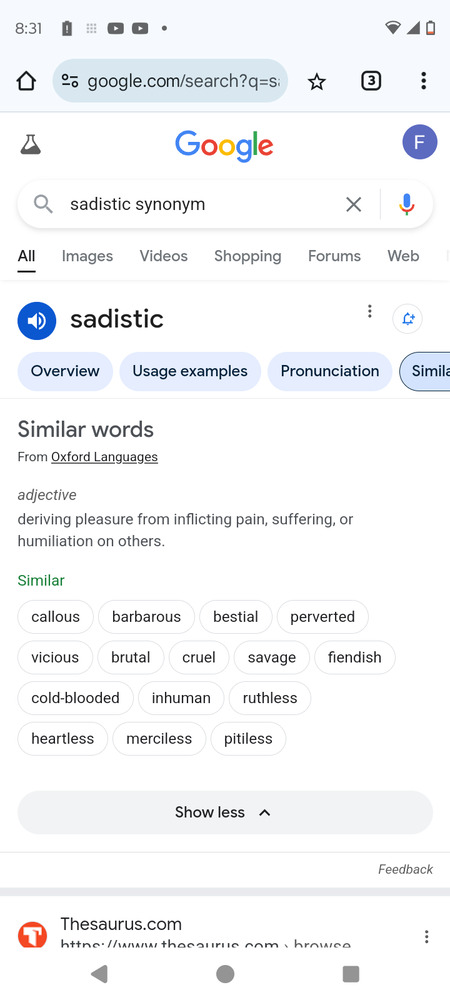Select the Overview chip

65,371
